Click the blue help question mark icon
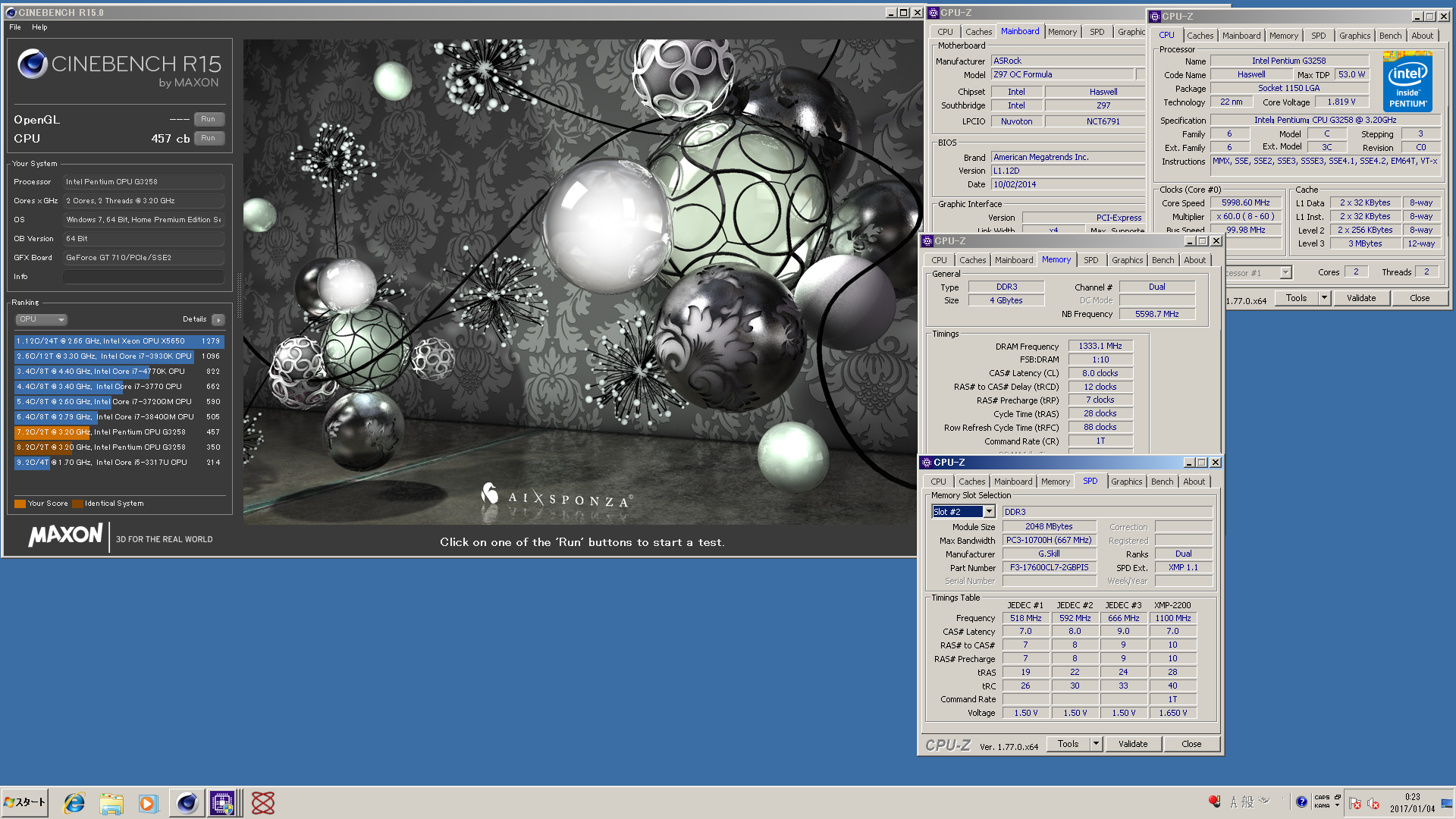 [1301, 802]
